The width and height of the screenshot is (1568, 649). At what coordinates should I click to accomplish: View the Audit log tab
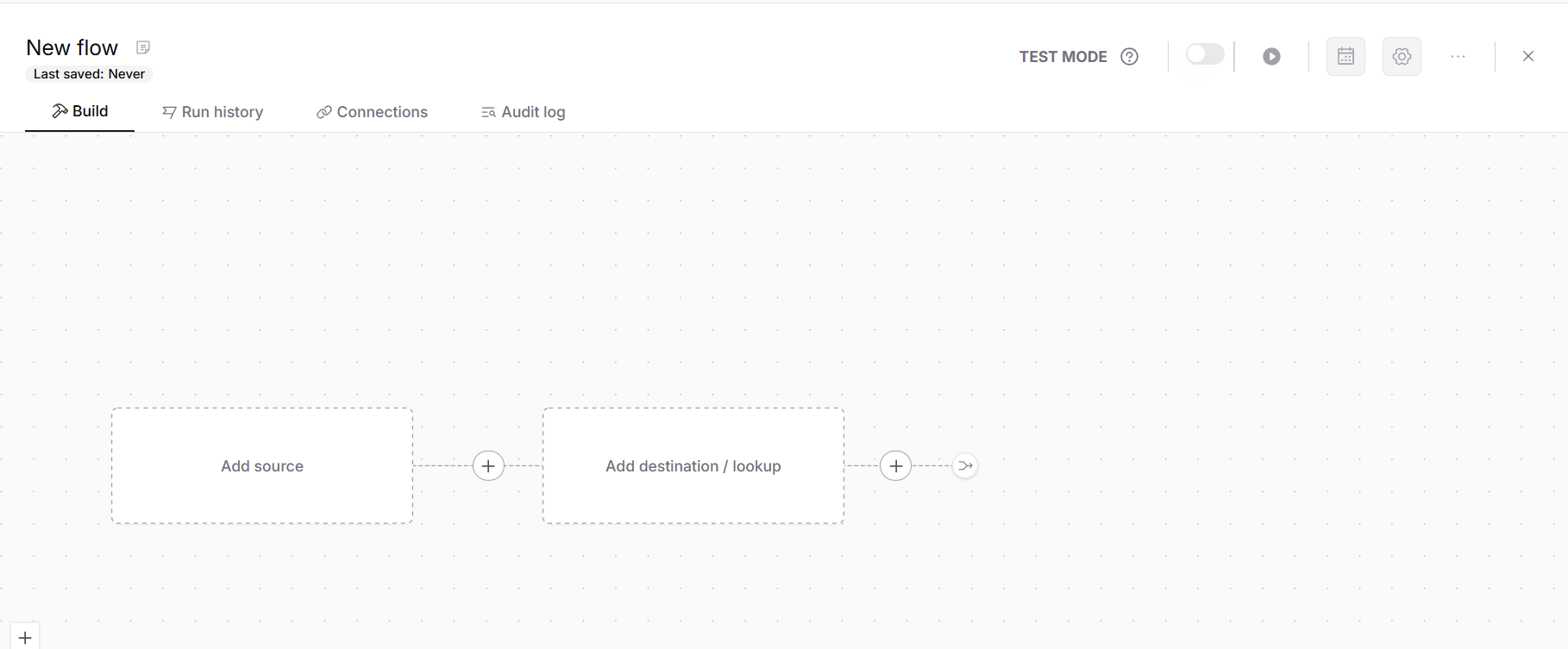523,112
